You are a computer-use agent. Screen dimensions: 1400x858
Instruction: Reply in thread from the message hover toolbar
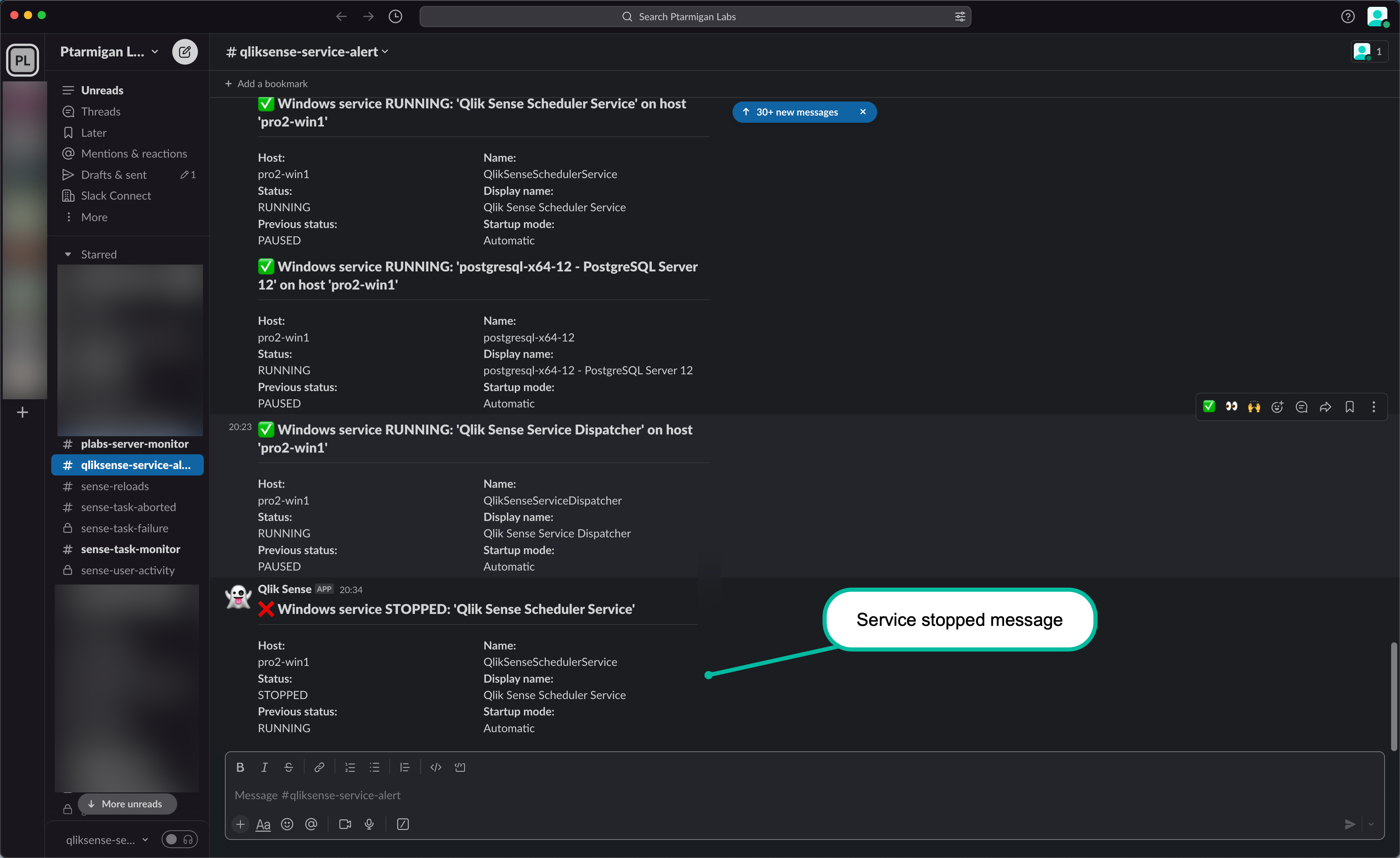pos(1301,407)
